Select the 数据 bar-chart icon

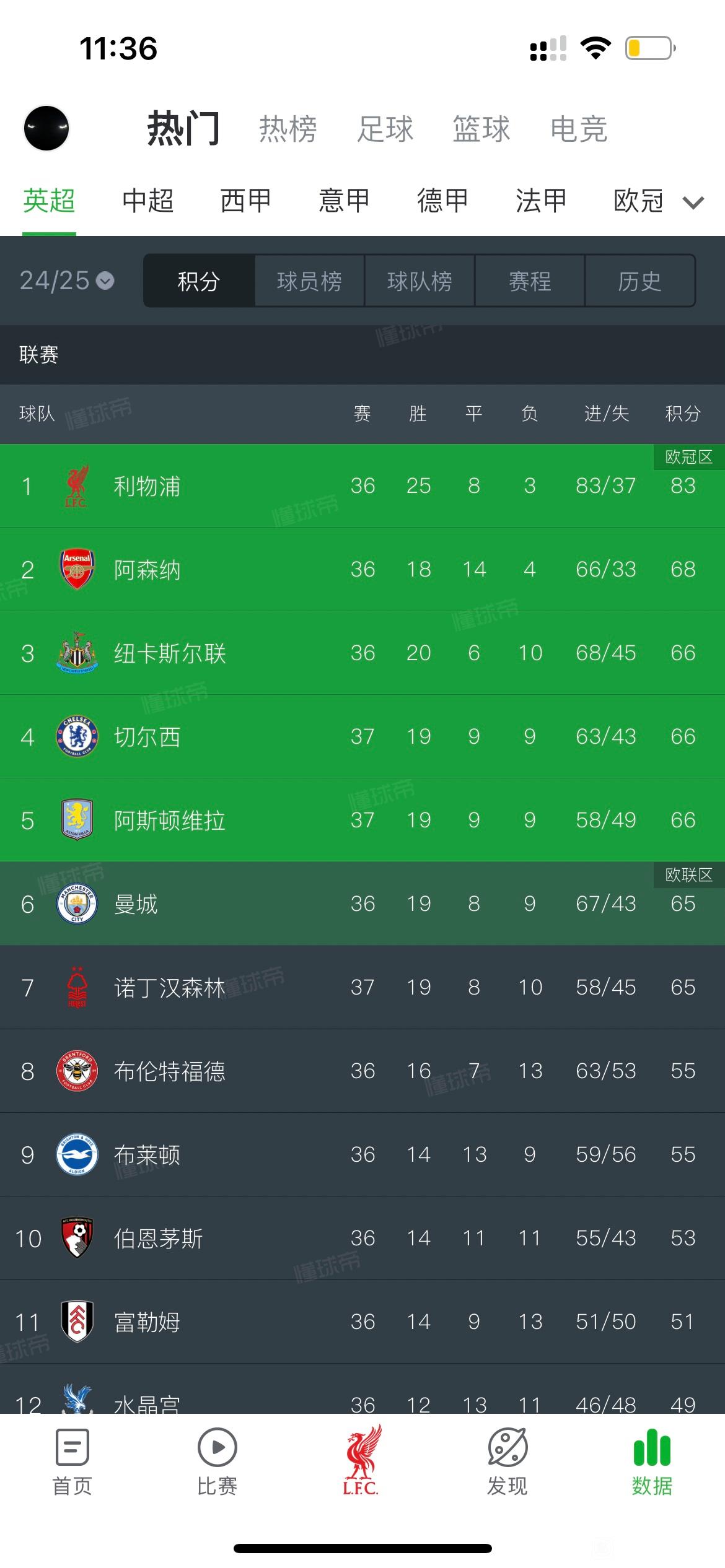(652, 1447)
